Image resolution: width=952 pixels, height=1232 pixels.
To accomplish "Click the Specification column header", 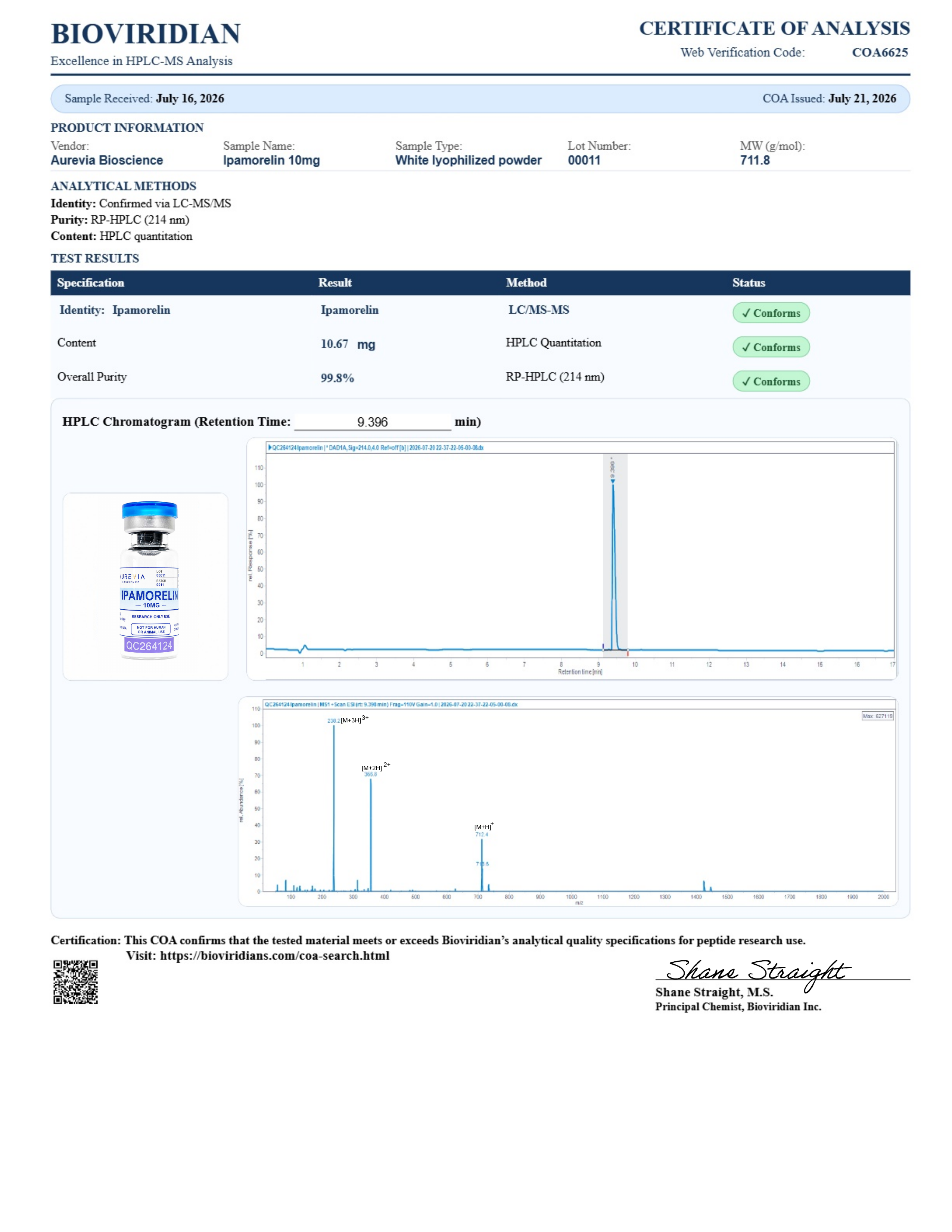I will 90,283.
